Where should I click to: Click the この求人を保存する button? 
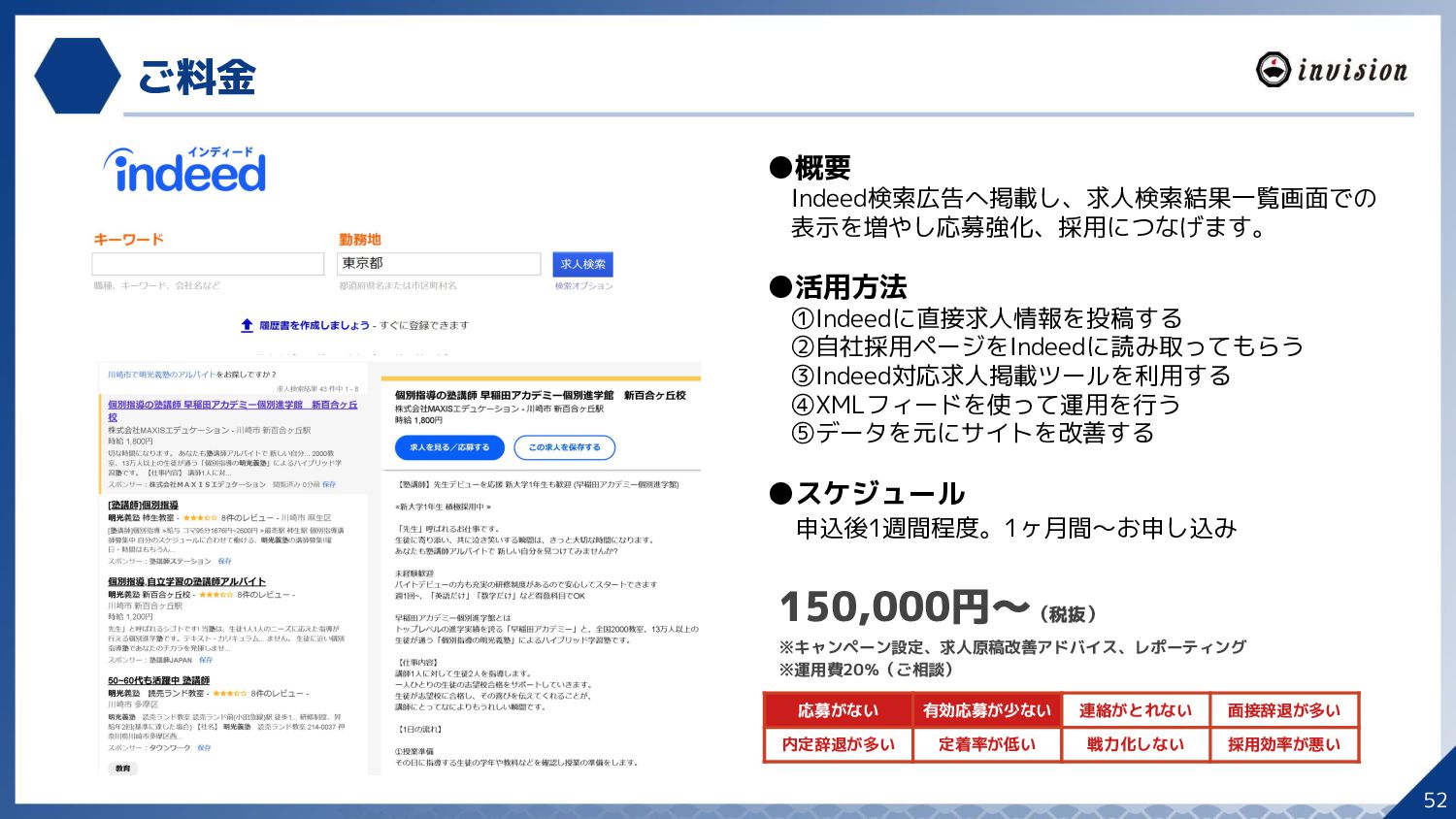coord(564,447)
